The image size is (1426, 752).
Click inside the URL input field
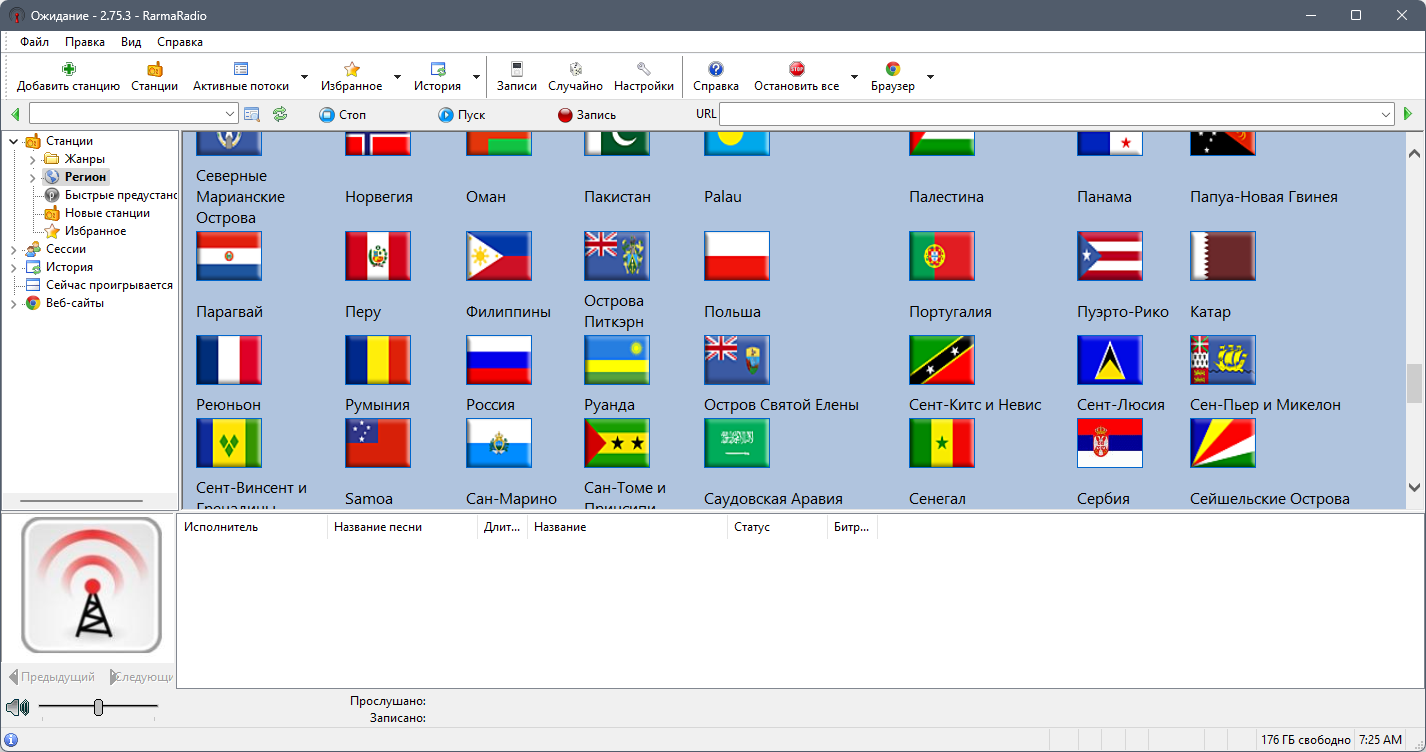[1048, 114]
